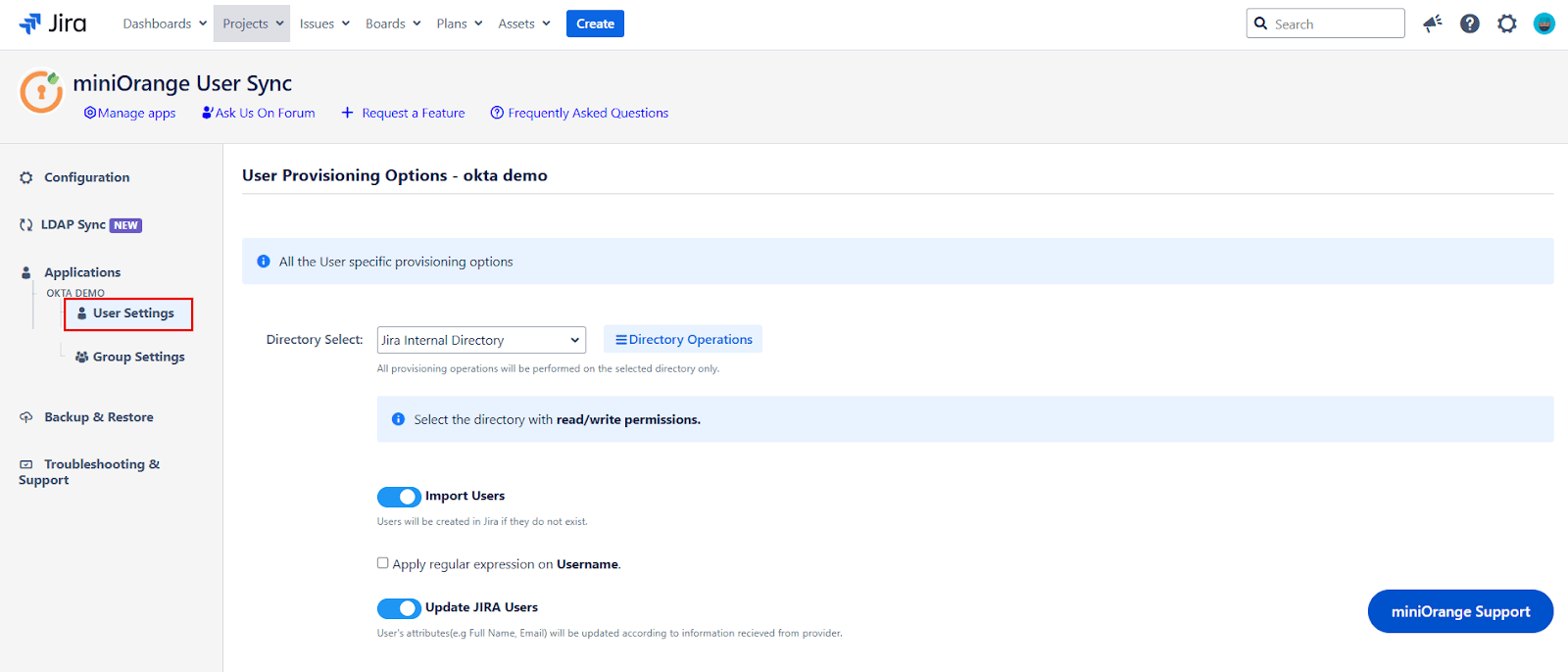Click the LDAP Sync refresh icon
The height and width of the screenshot is (672, 1568).
point(26,224)
